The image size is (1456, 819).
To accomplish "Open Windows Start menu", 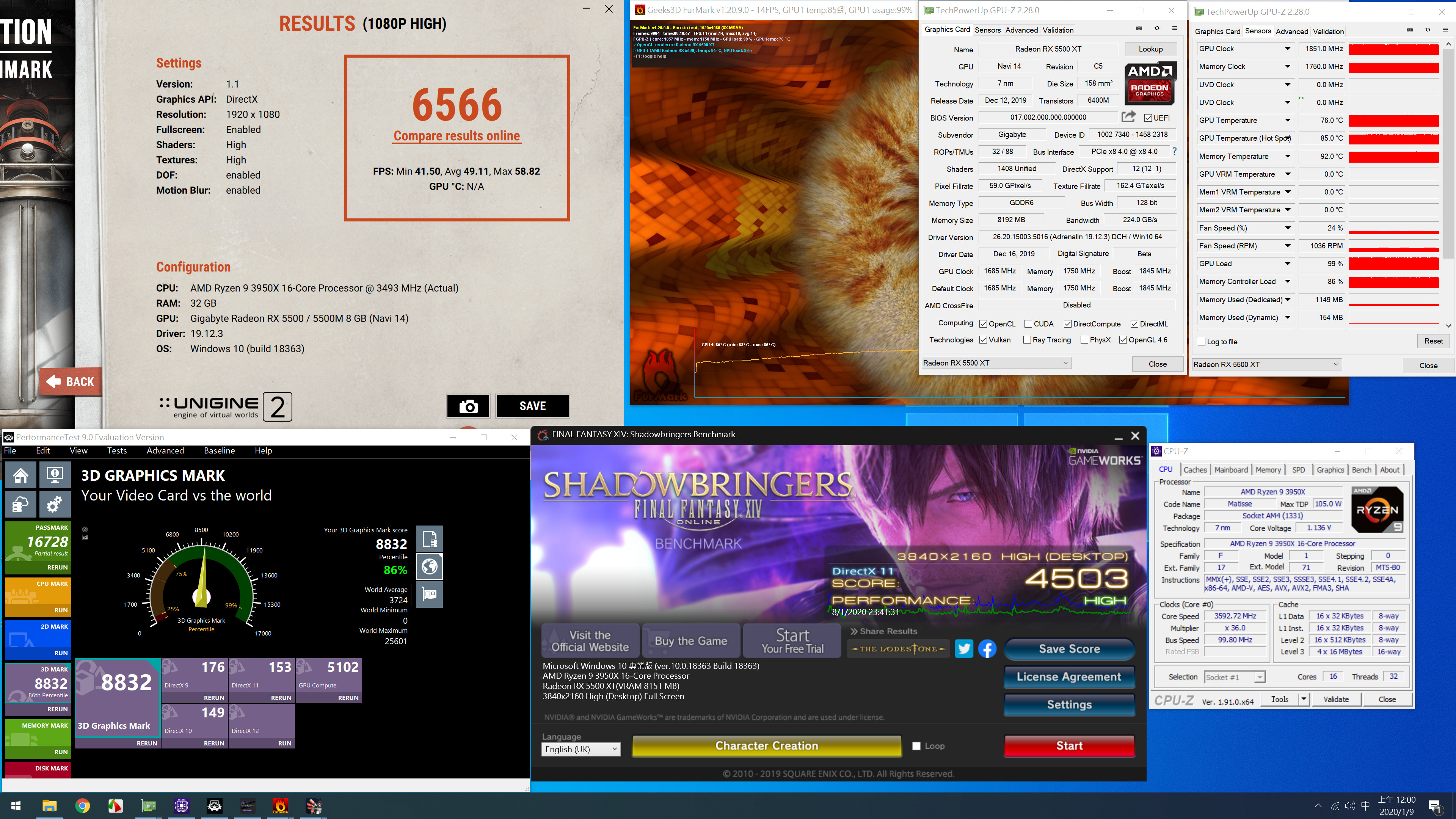I will pos(16,805).
